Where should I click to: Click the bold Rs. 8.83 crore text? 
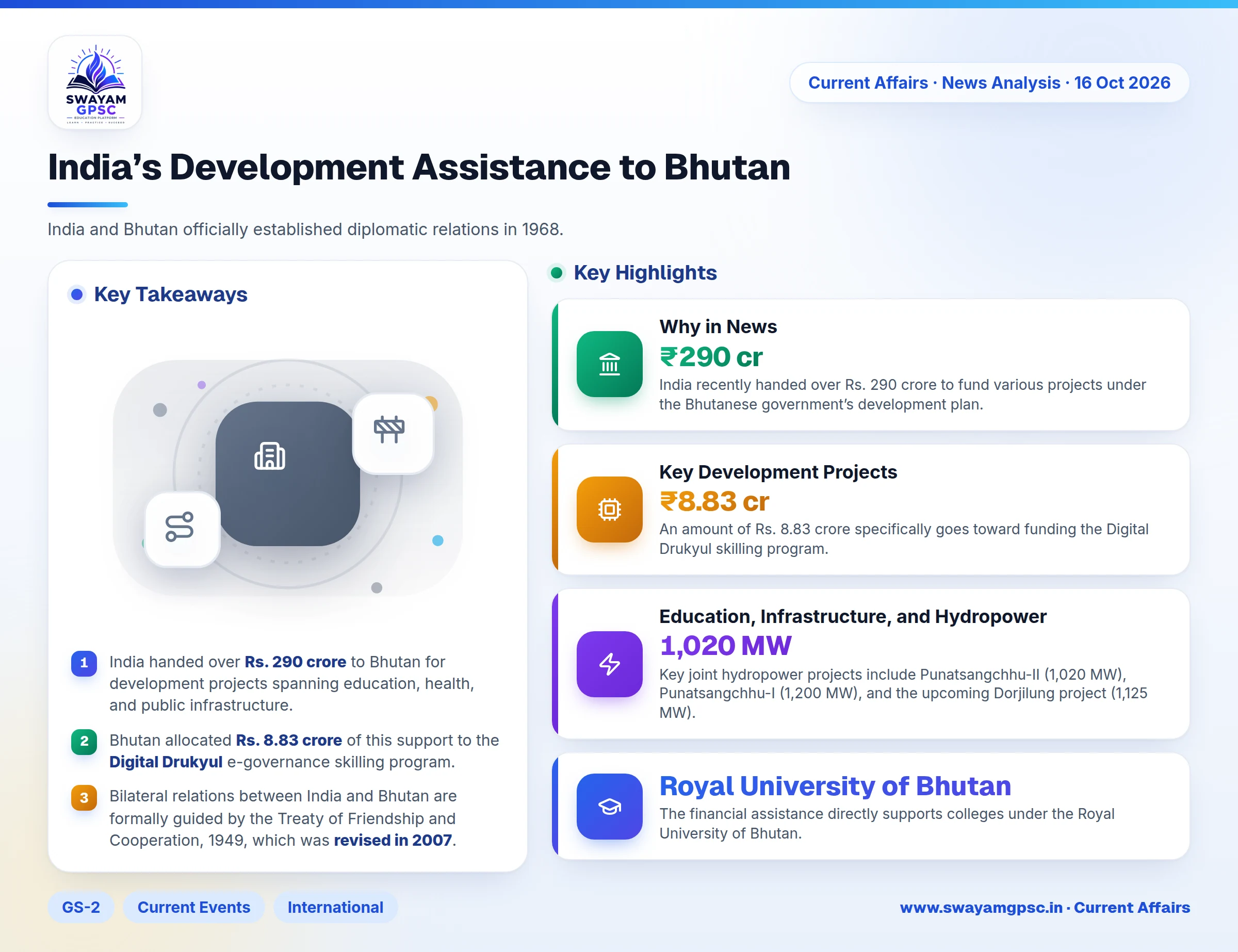click(x=289, y=740)
